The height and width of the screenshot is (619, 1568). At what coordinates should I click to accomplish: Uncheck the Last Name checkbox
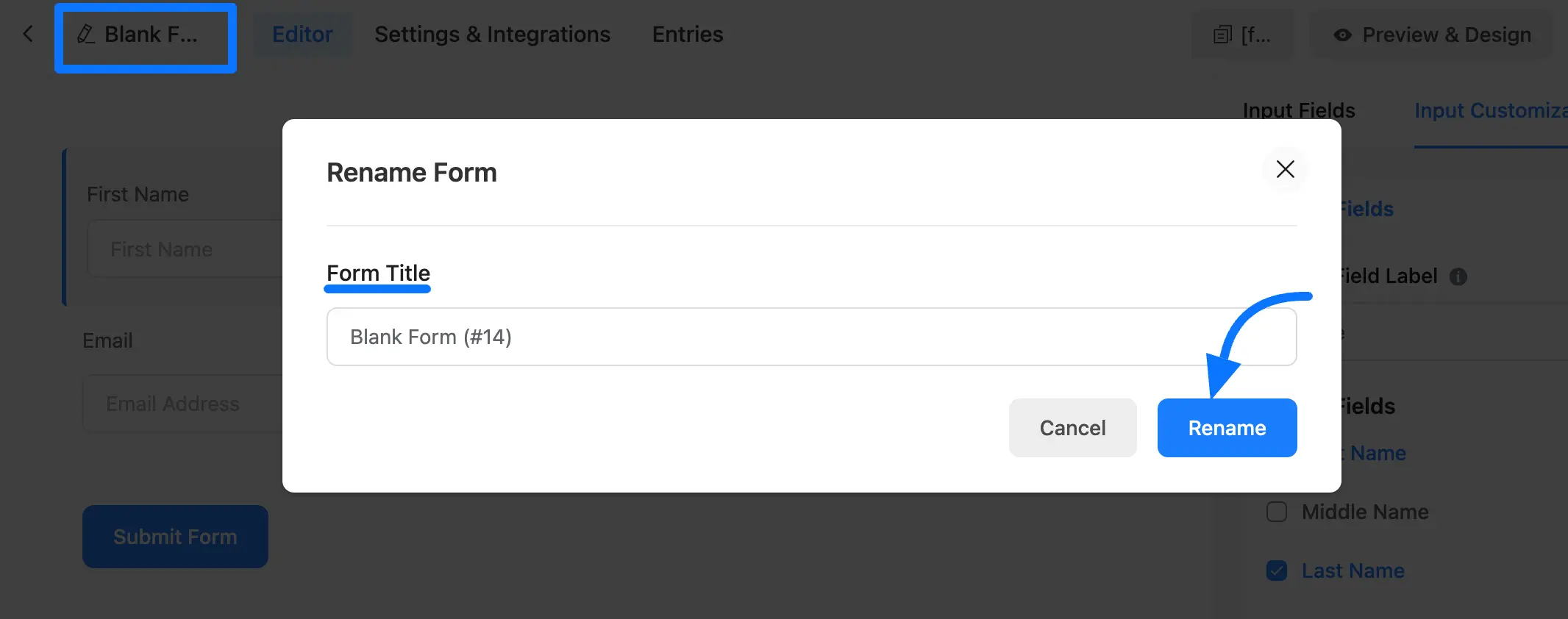(1276, 570)
